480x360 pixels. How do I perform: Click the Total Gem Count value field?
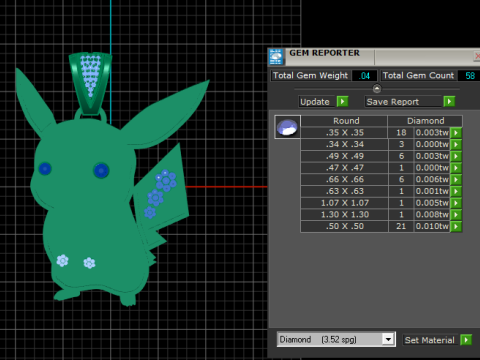click(x=469, y=76)
